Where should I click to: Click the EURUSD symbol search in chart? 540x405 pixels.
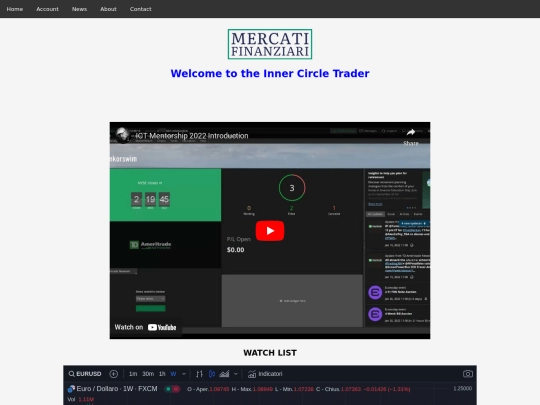coord(85,374)
